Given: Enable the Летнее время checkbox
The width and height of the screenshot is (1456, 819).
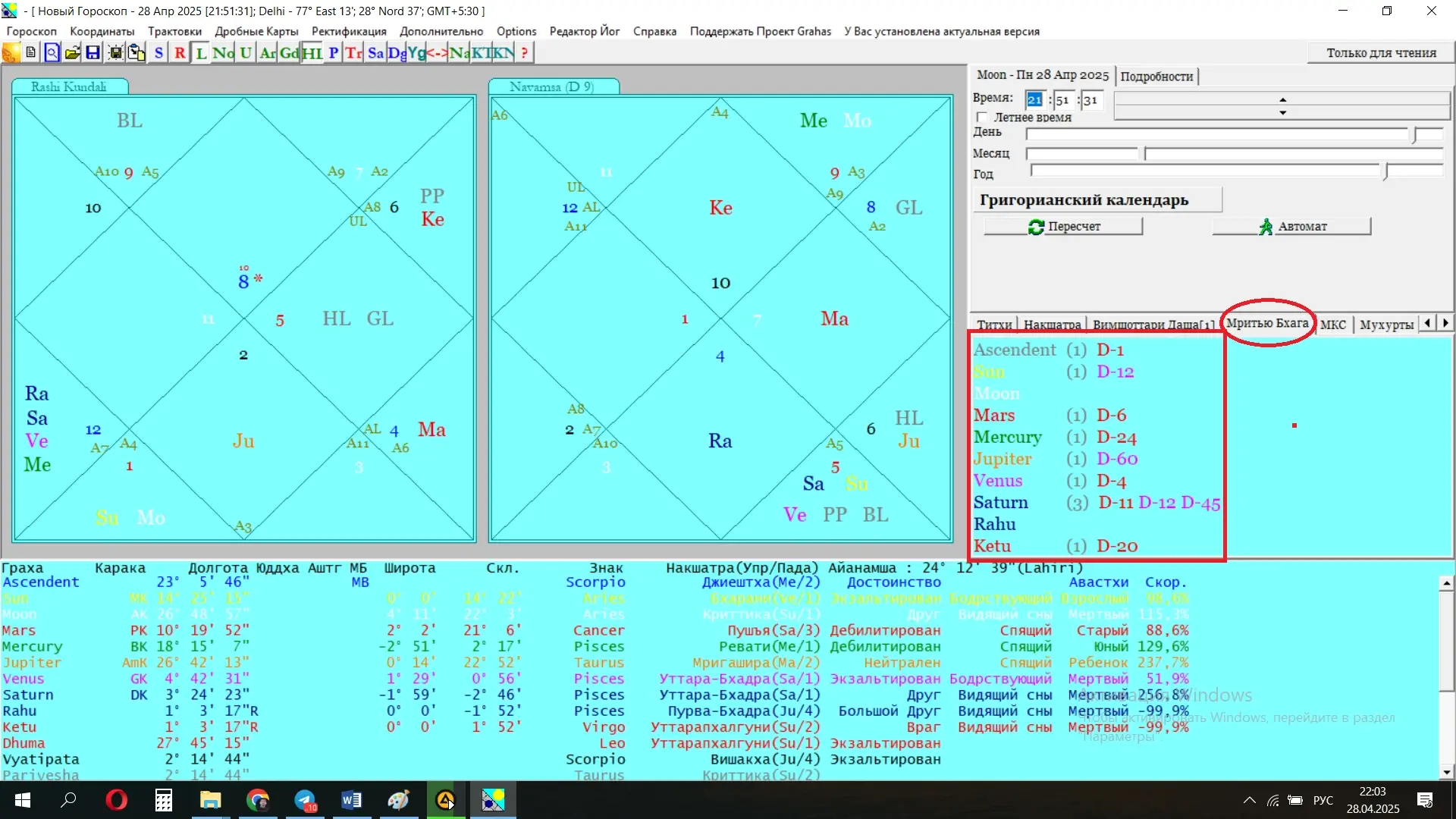Looking at the screenshot, I should point(983,118).
